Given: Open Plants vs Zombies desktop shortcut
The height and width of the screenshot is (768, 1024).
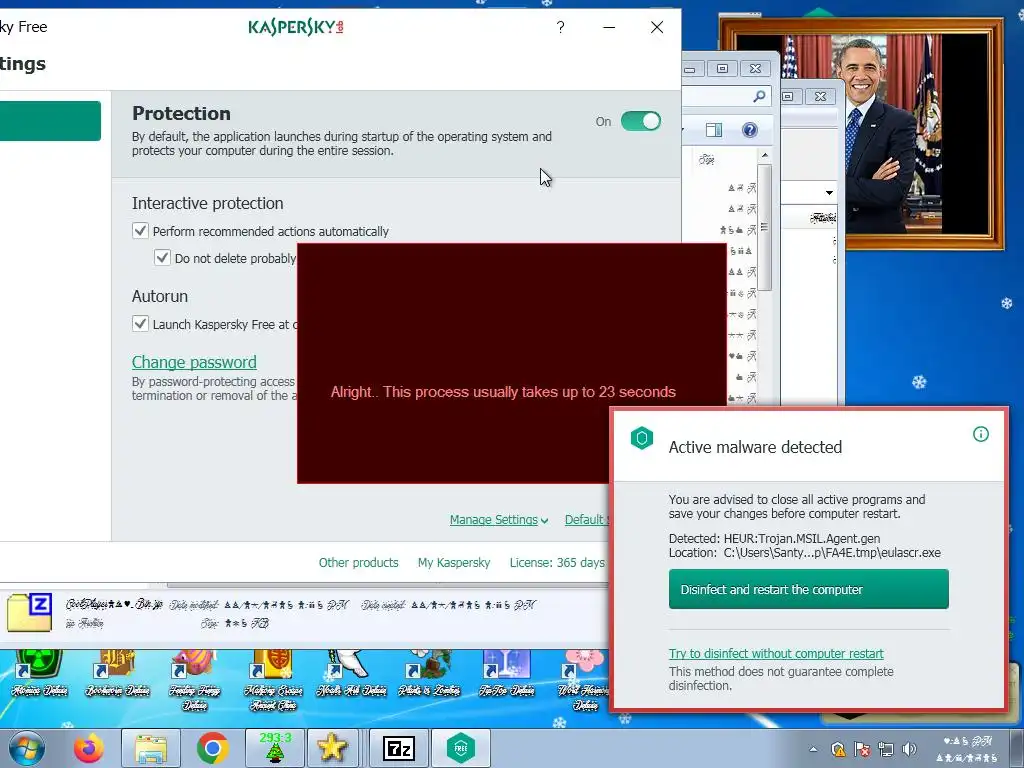Looking at the screenshot, I should pos(429,675).
